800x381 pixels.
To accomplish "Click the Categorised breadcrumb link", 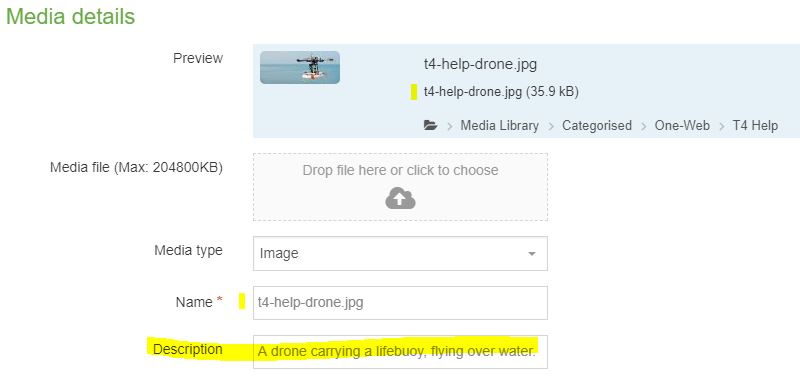I will tap(597, 125).
